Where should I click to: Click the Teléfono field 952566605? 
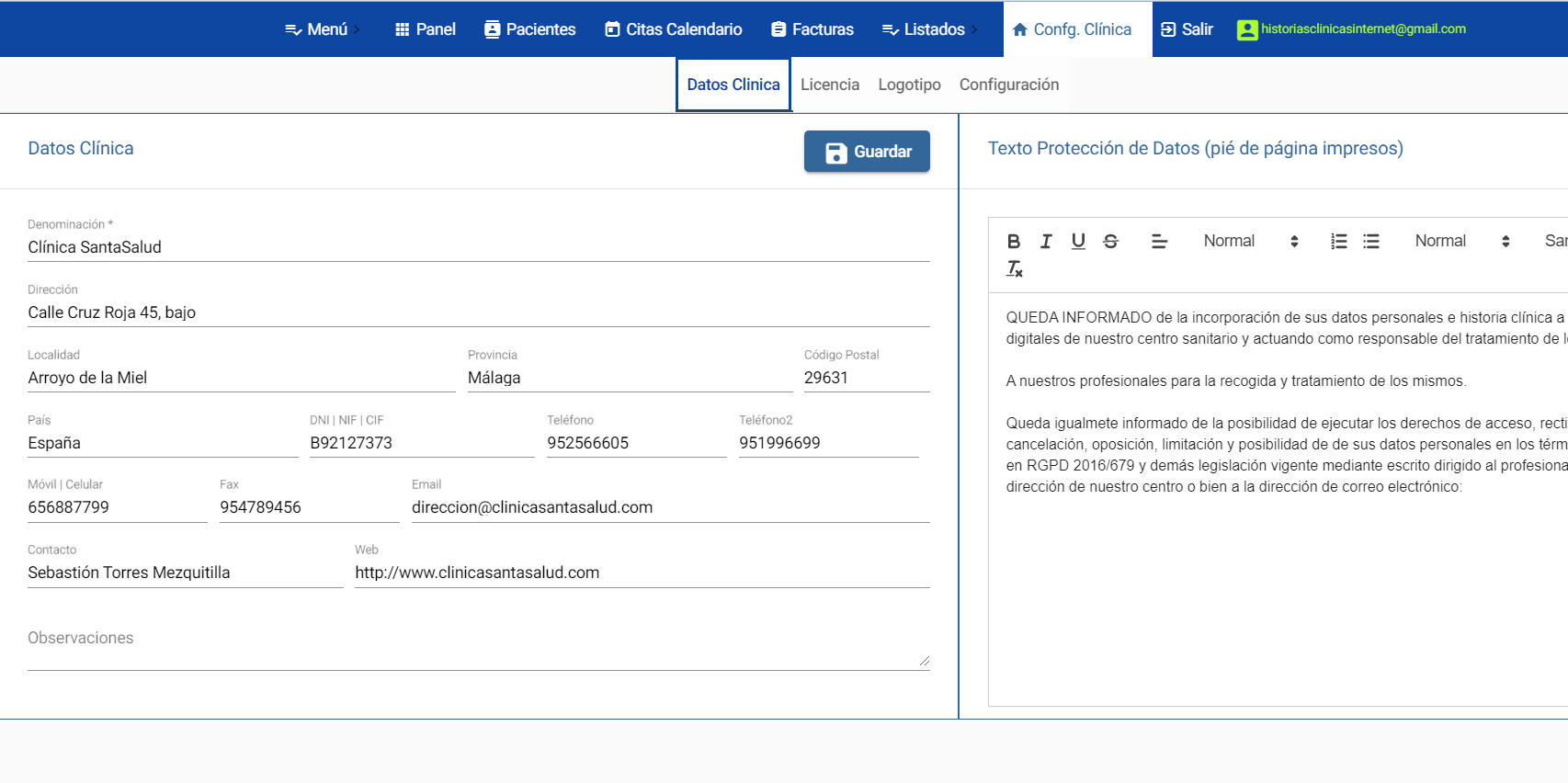pos(637,443)
